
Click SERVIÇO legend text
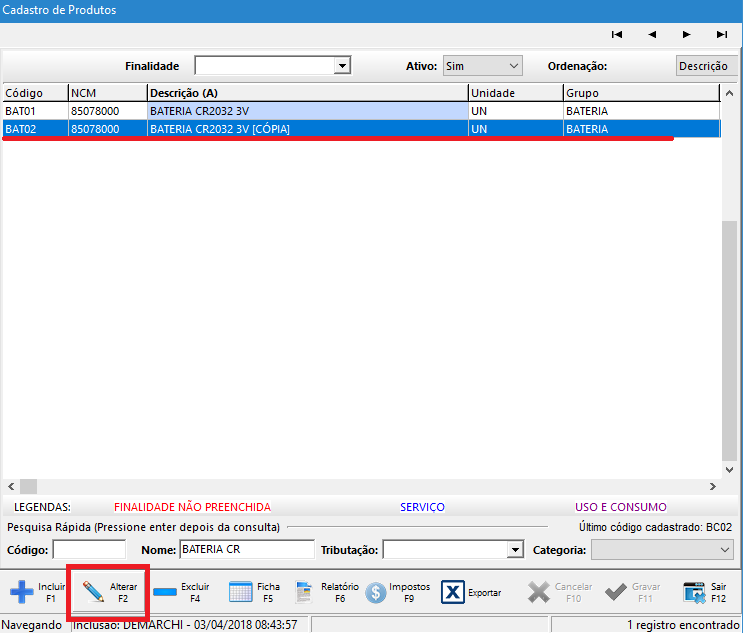tap(422, 507)
